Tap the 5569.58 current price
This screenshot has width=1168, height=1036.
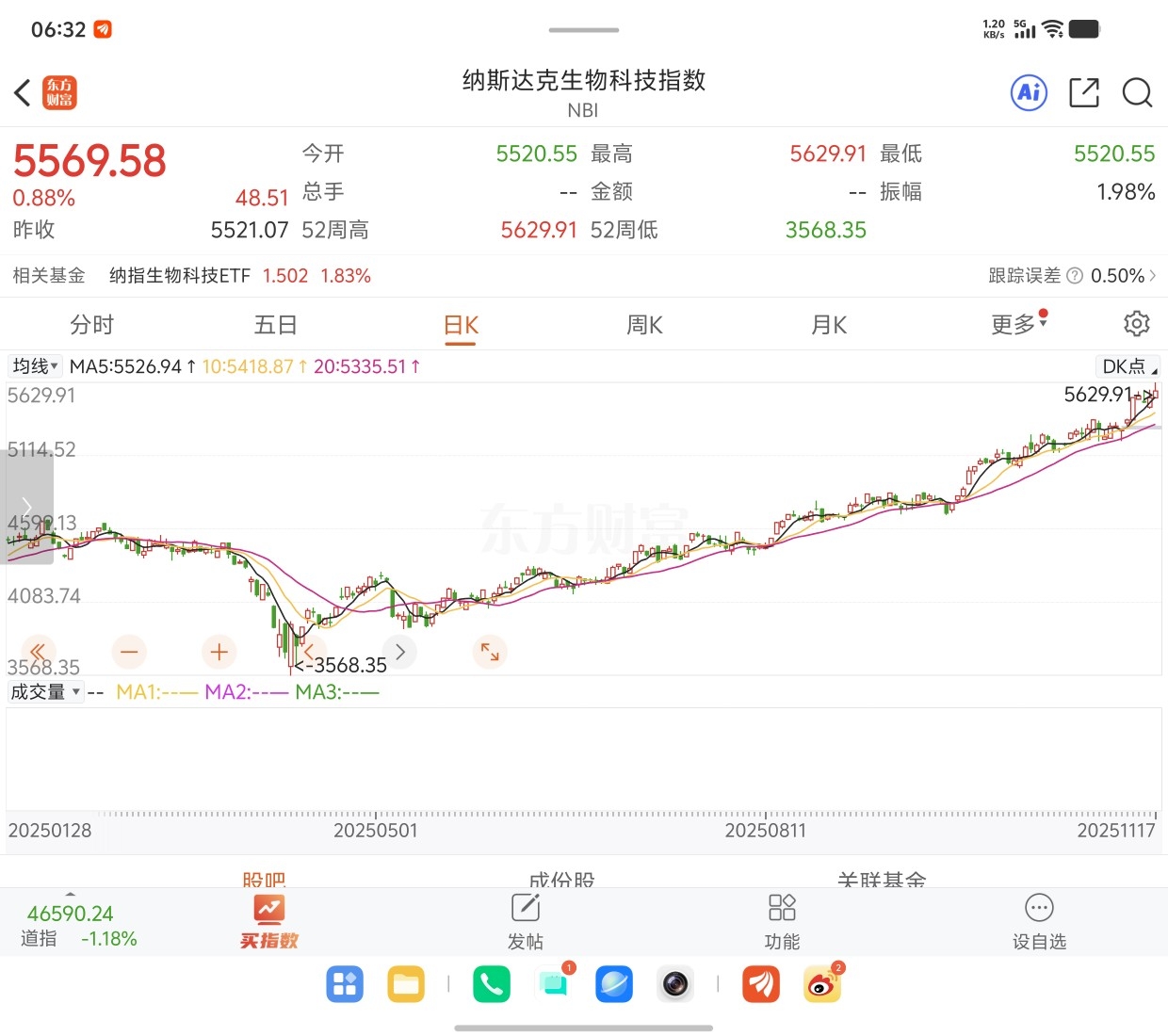coord(89,160)
